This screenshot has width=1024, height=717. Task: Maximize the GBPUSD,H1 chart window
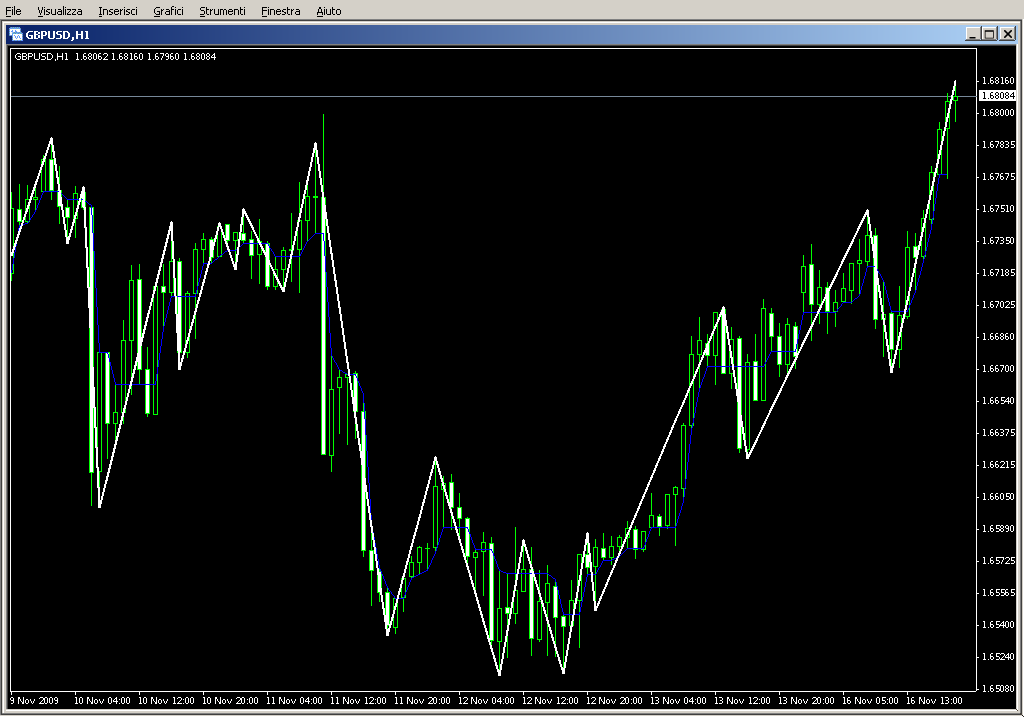pos(989,33)
